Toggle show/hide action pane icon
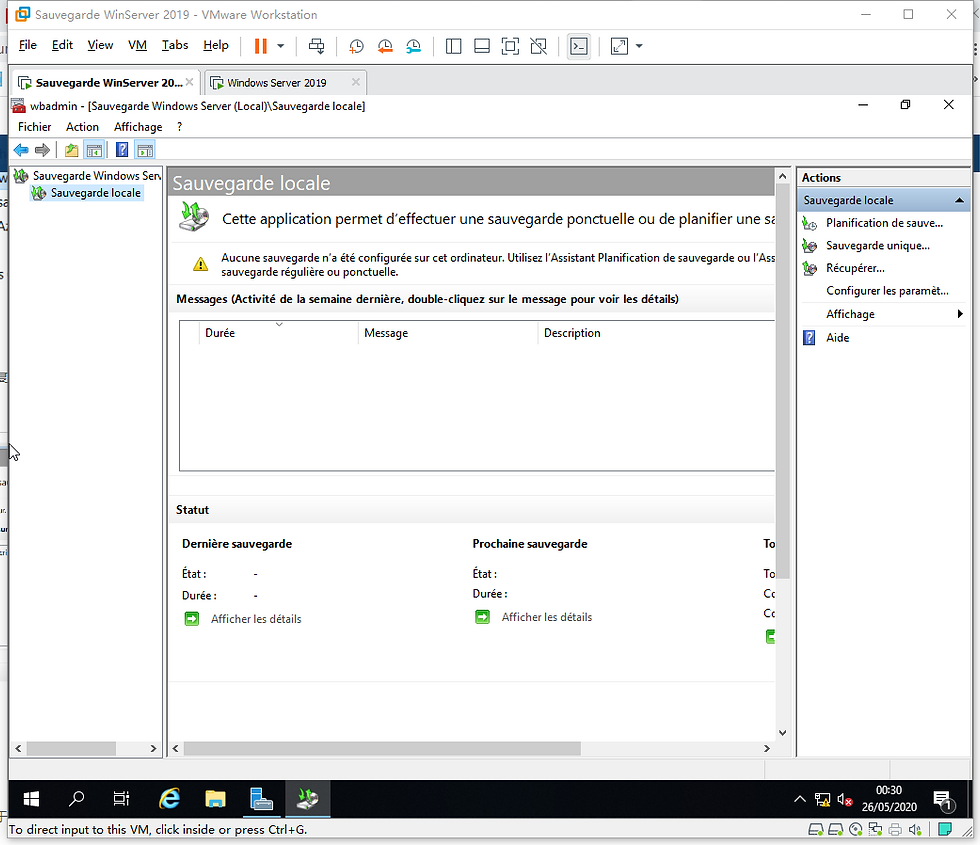Viewport: 980px width, 845px height. (145, 150)
